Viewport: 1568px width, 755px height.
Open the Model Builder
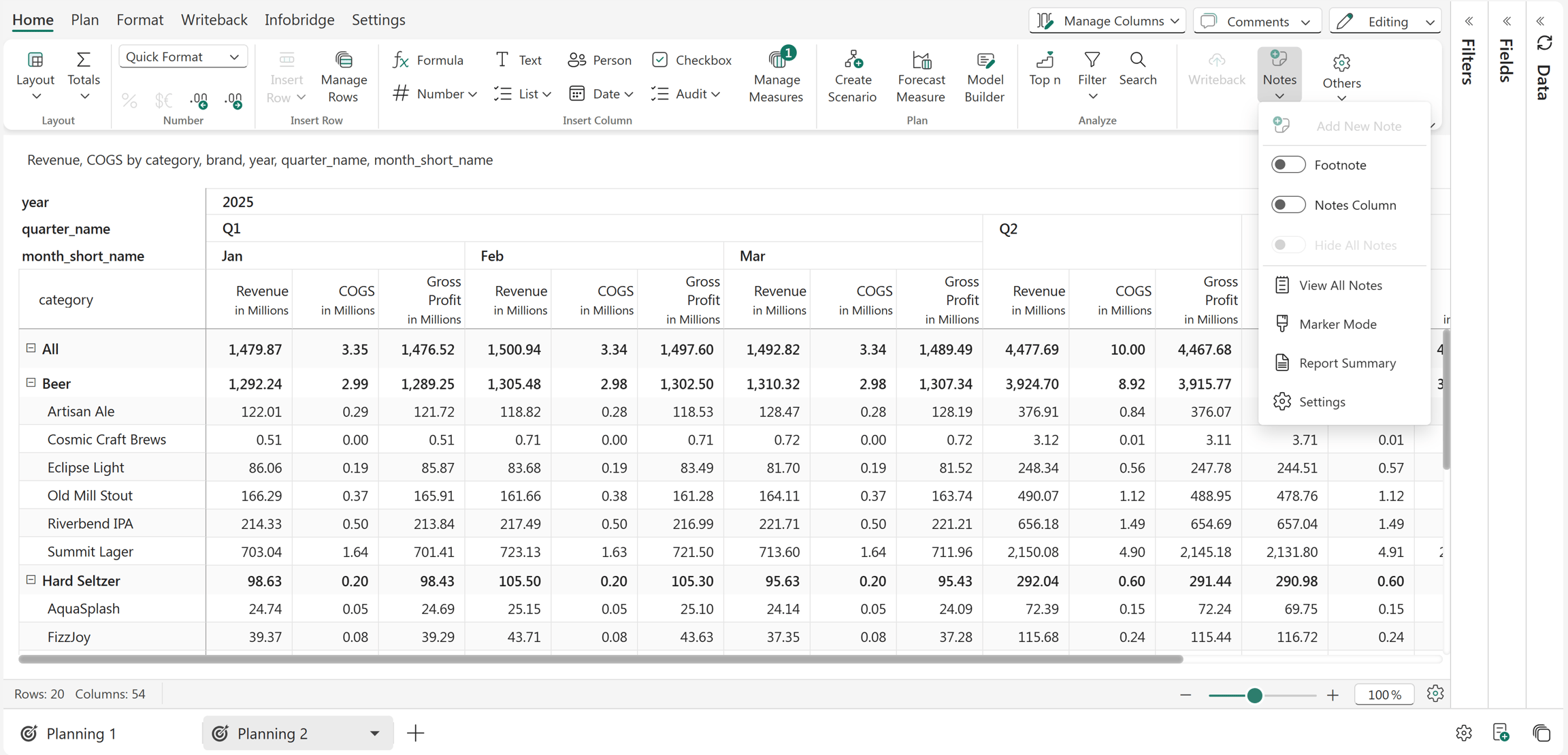point(984,77)
